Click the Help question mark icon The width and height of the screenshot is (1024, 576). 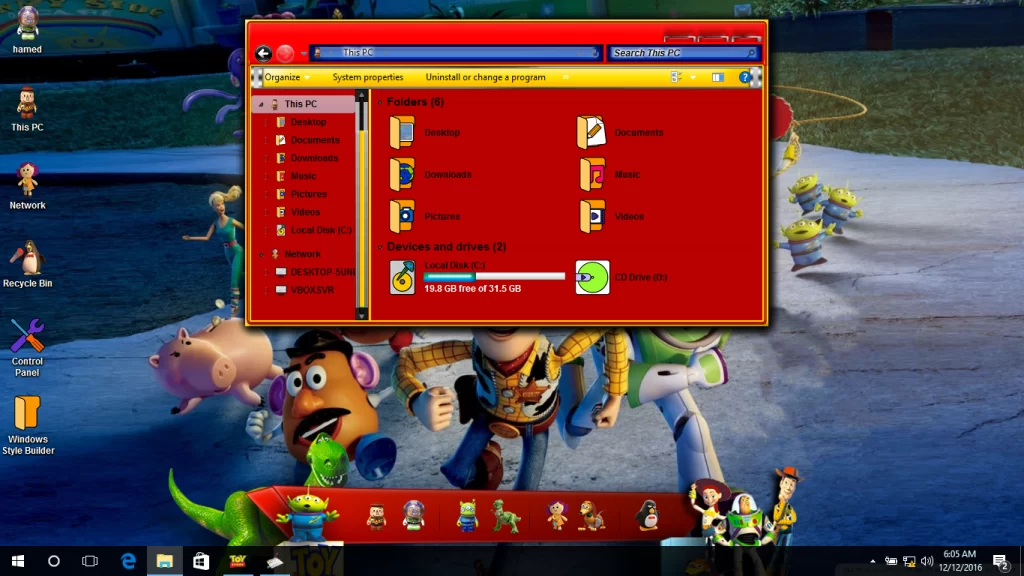745,77
